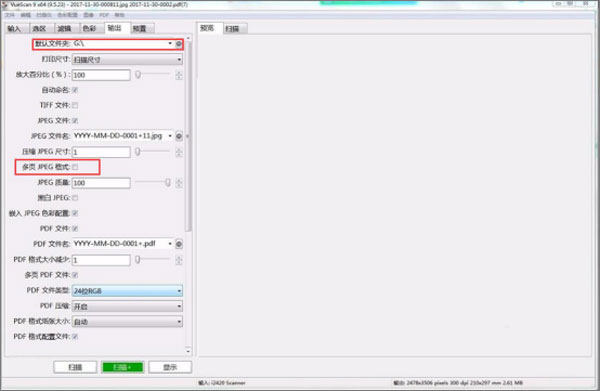
Task: Open the 文件 file menu
Action: pos(10,15)
